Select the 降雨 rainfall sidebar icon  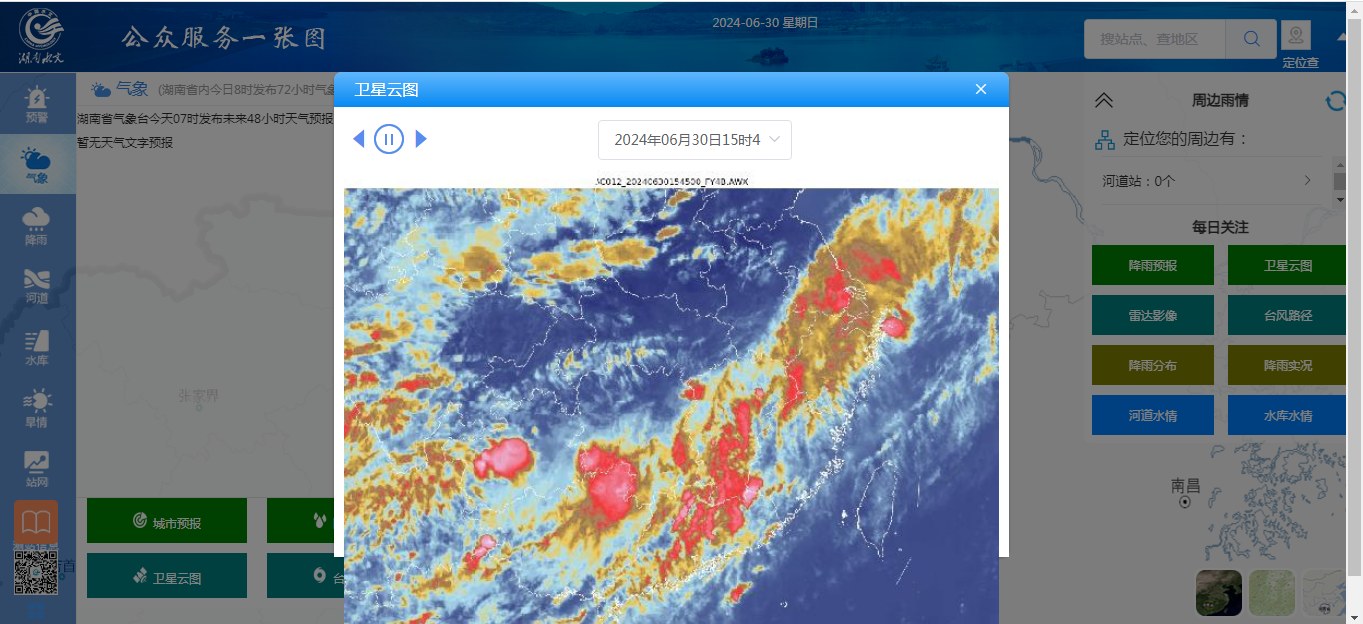click(37, 226)
